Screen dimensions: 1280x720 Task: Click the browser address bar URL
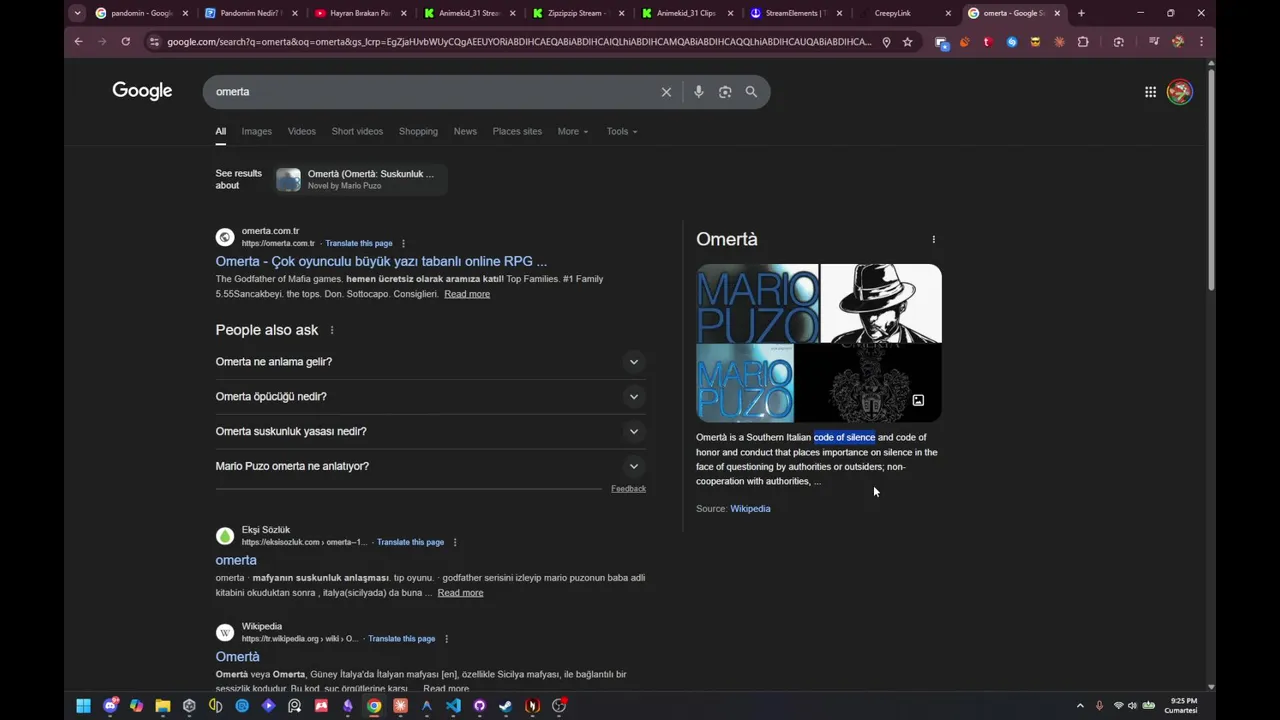click(x=518, y=42)
